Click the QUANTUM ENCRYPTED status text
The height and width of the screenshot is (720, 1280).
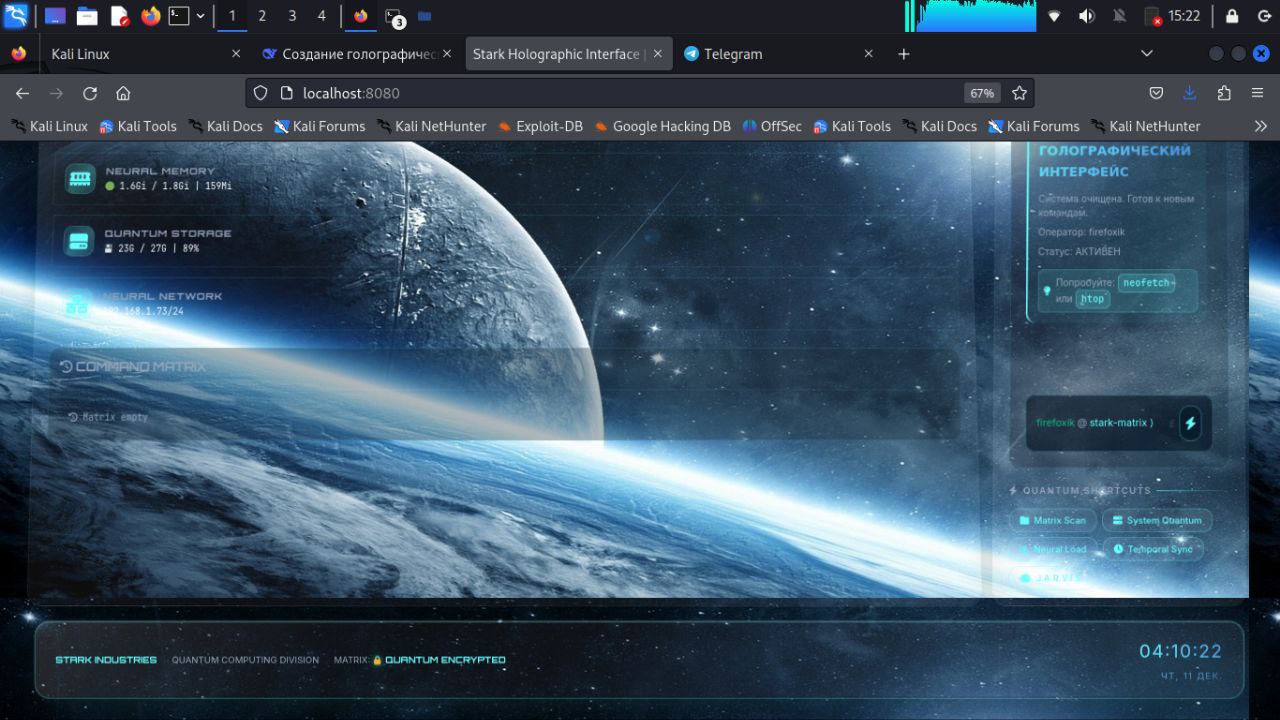click(445, 660)
